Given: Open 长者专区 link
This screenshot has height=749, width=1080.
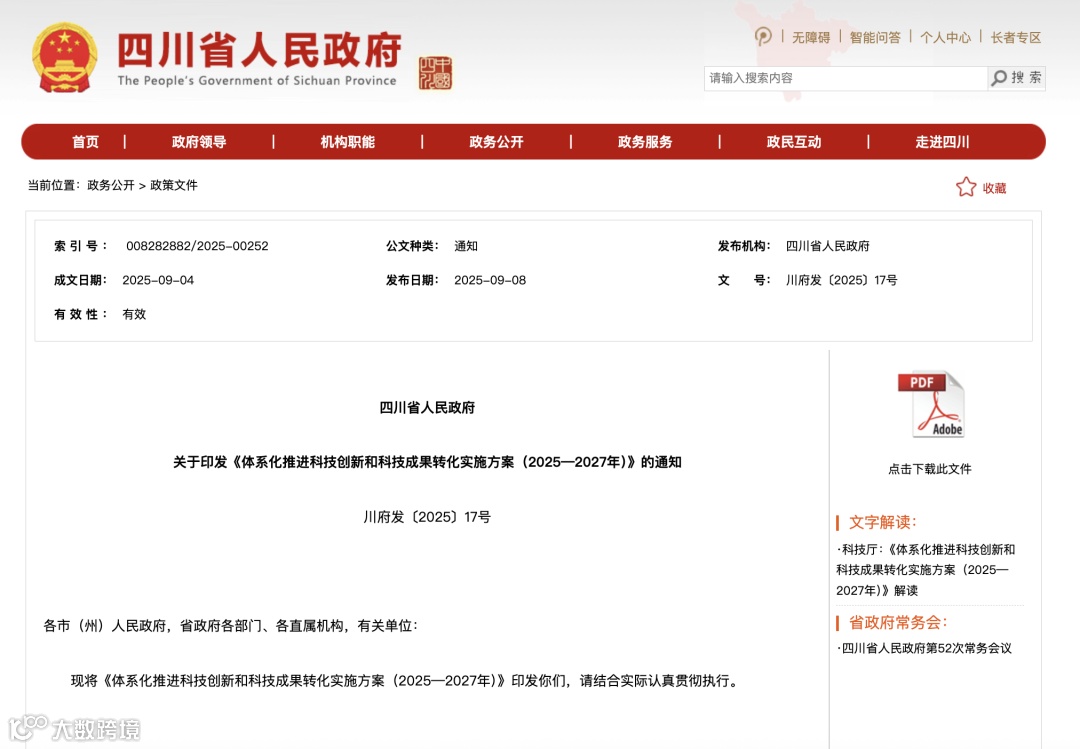Looking at the screenshot, I should (x=1016, y=37).
